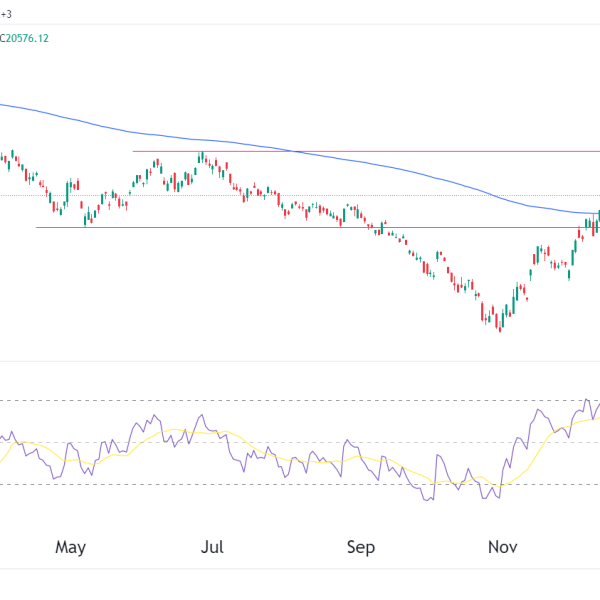600x600 pixels.
Task: Click the +3 label at top left
Action: [x=6, y=14]
